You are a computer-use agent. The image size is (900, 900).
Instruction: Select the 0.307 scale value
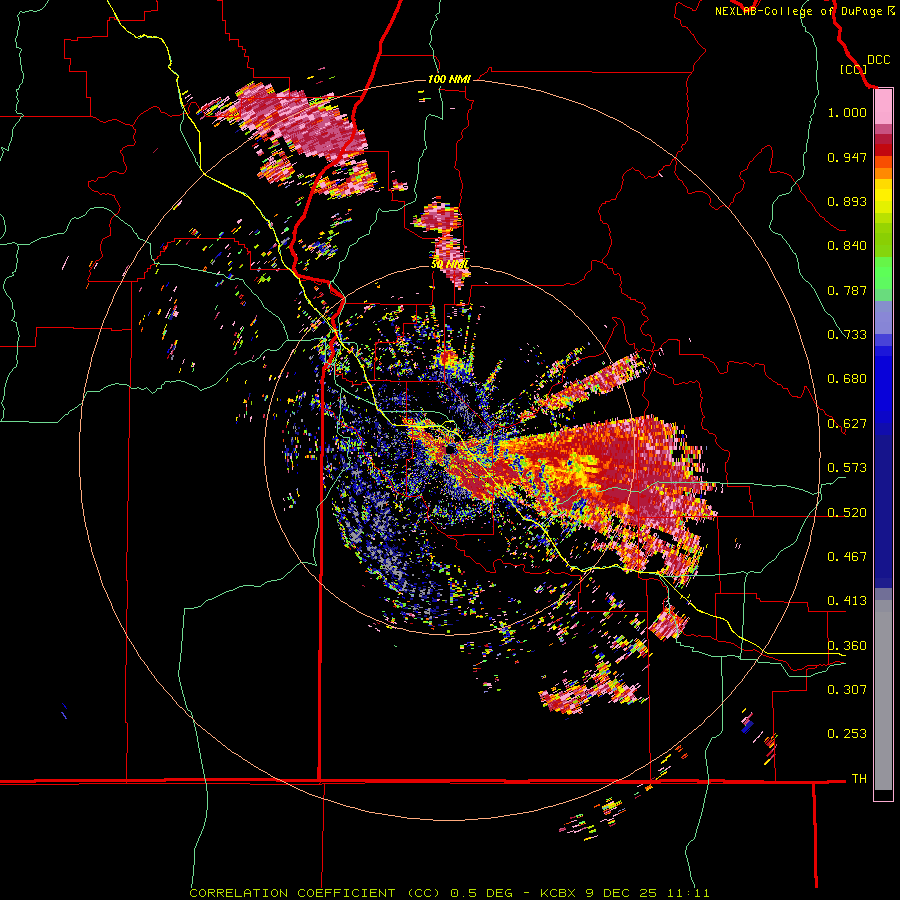[847, 690]
